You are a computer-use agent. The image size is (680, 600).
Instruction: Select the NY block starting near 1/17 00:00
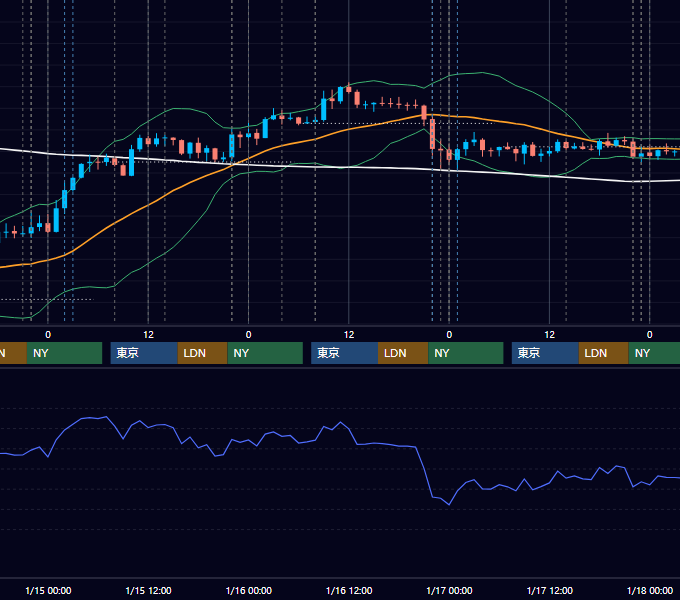pos(466,353)
